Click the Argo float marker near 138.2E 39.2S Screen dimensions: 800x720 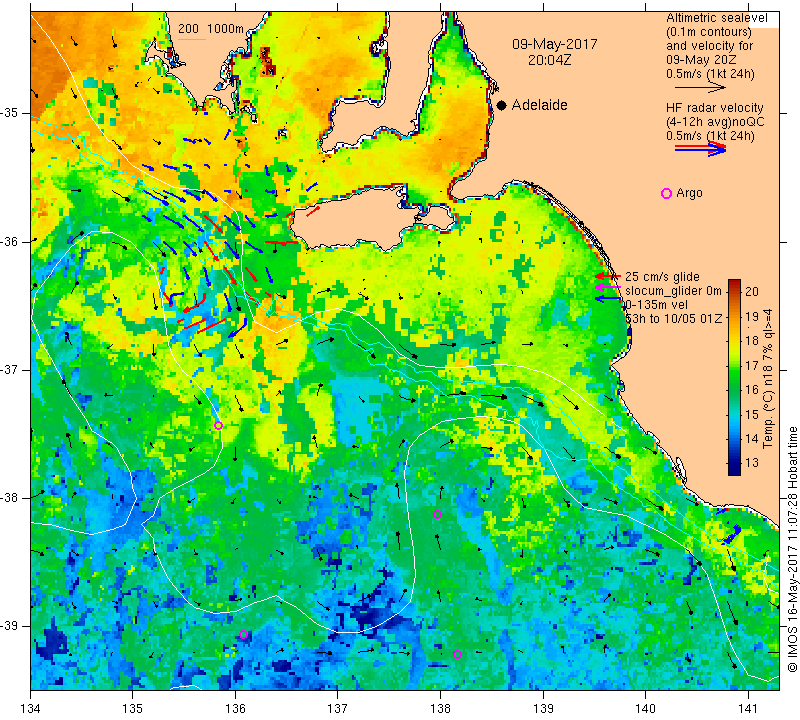click(457, 655)
